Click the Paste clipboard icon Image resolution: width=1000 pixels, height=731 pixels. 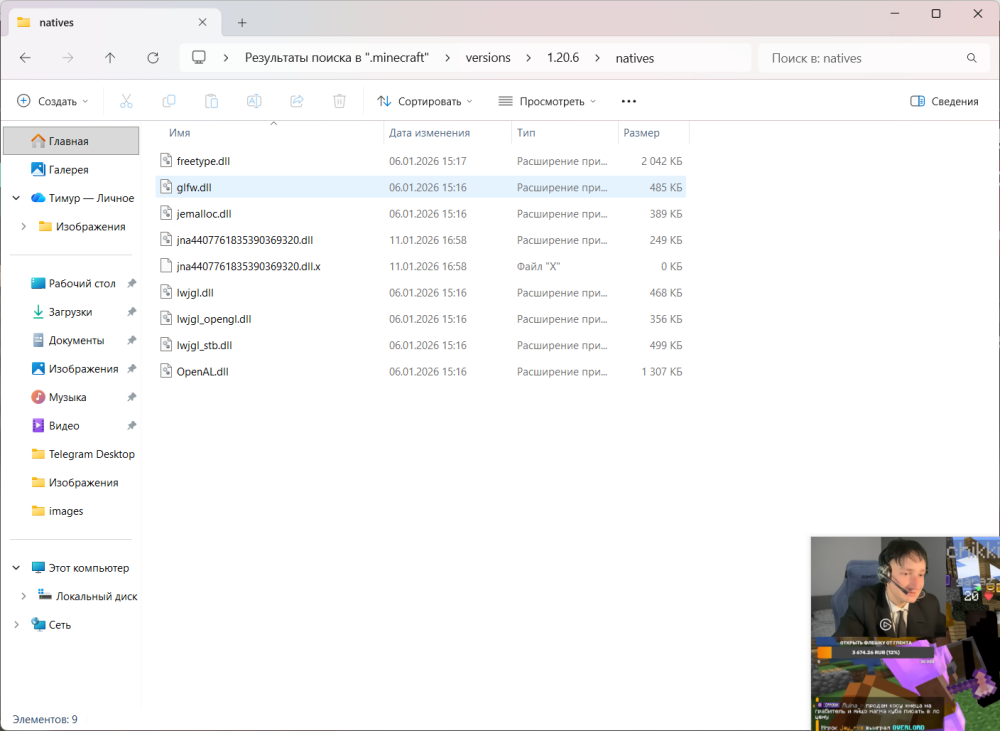pos(211,101)
